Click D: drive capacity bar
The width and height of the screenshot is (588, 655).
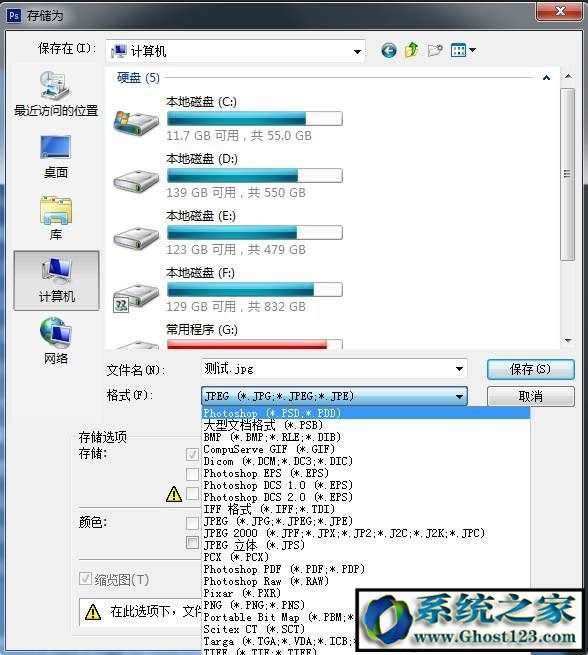(255, 175)
